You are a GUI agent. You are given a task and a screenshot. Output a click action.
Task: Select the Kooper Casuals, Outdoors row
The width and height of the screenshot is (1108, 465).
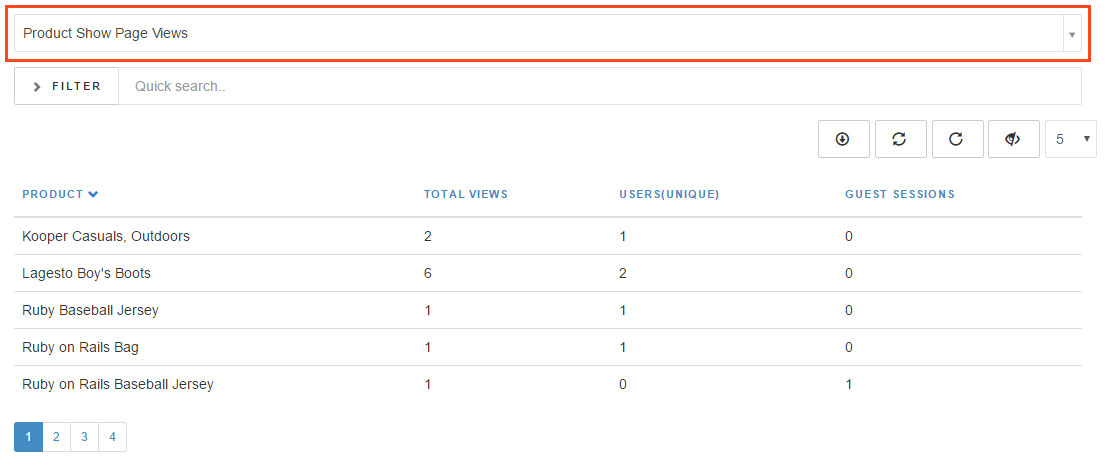click(x=548, y=236)
